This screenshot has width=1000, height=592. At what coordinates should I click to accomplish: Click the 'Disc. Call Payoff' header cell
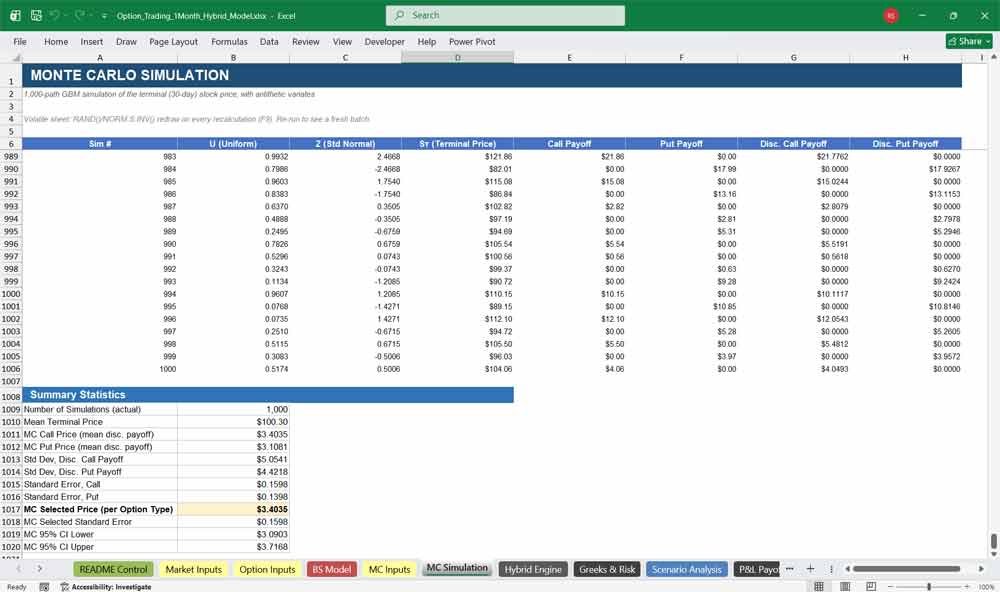pyautogui.click(x=793, y=144)
